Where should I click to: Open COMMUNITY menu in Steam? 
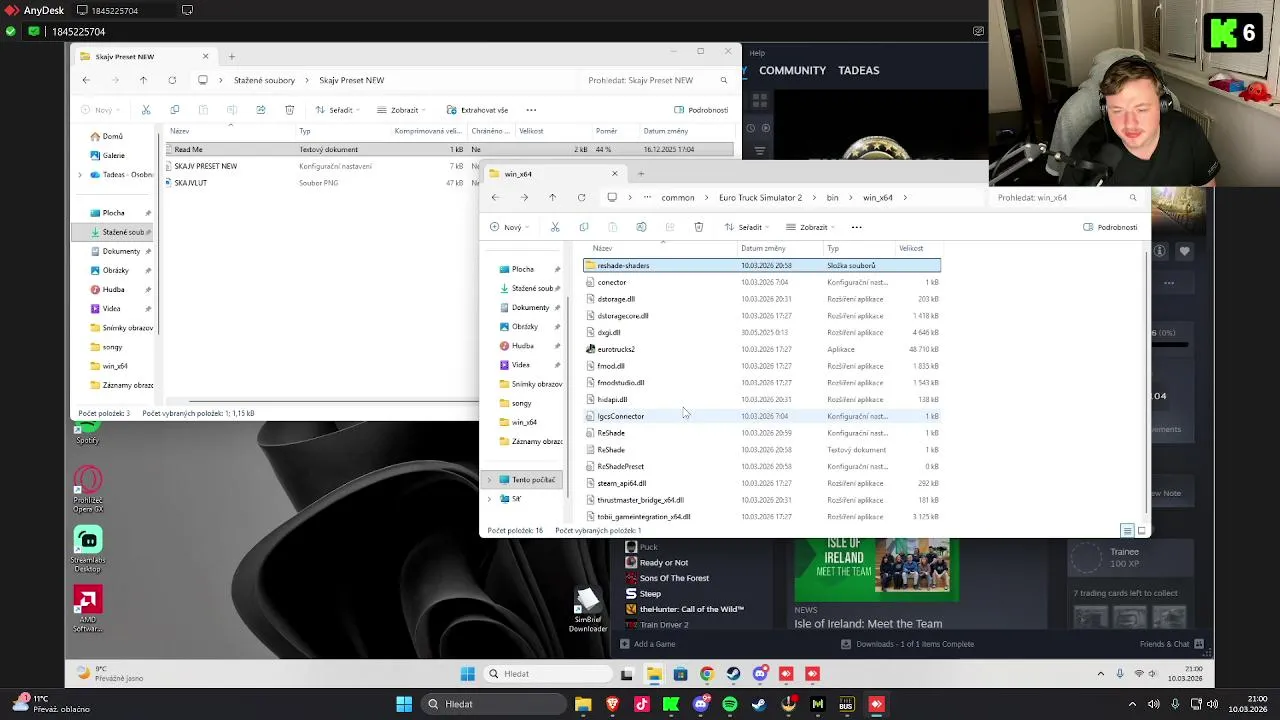coord(792,71)
